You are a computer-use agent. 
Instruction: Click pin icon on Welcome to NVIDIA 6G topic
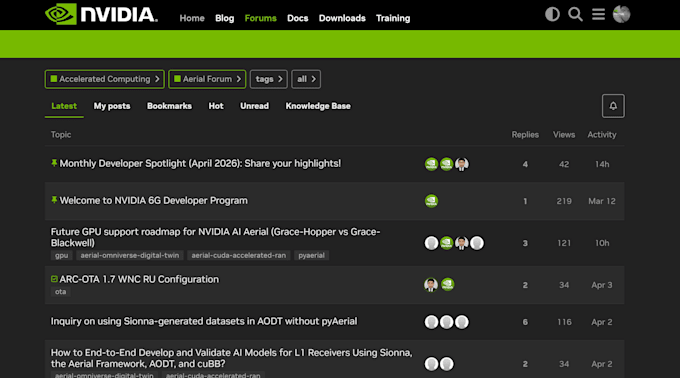click(54, 200)
